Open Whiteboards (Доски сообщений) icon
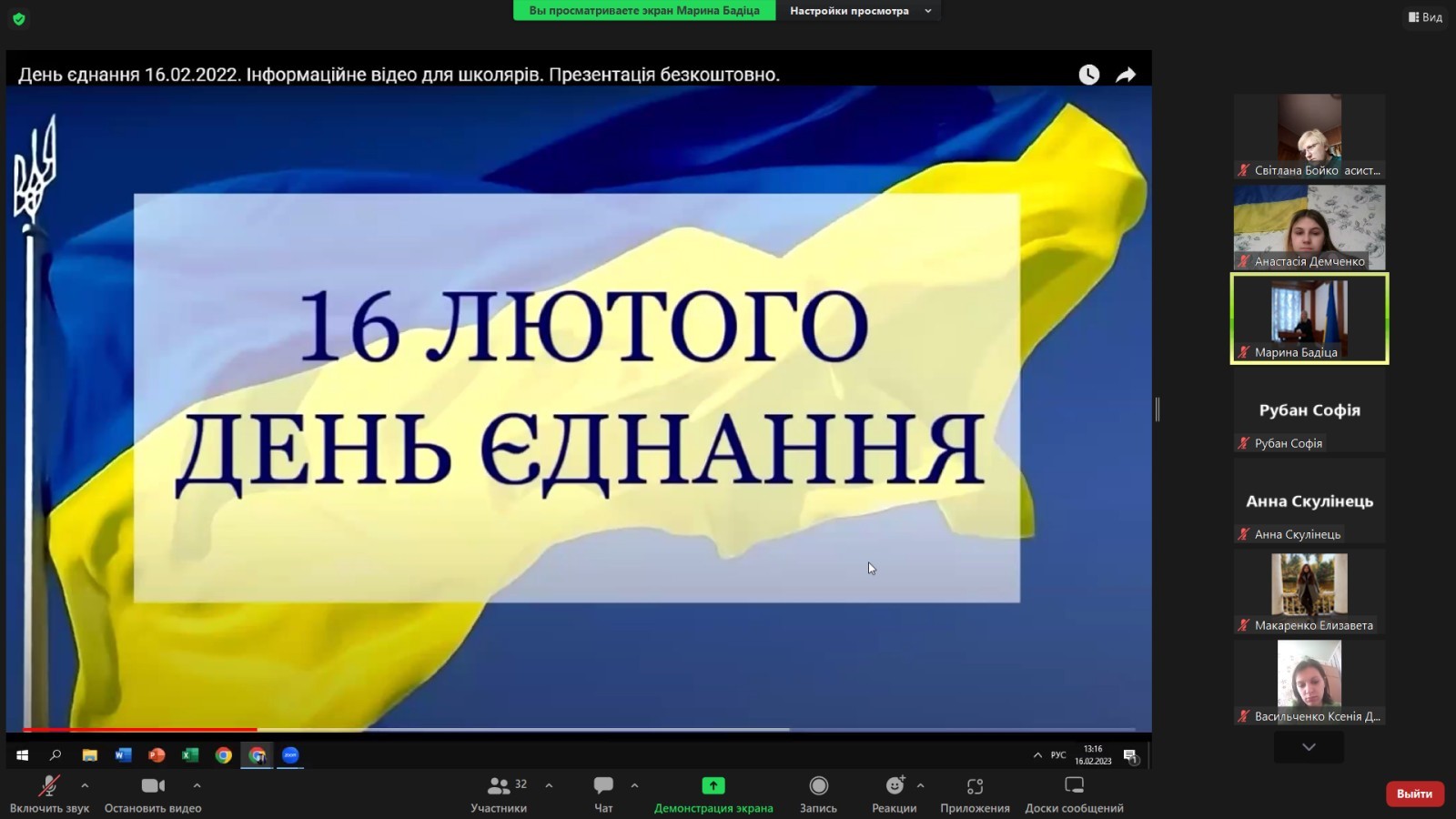This screenshot has height=819, width=1456. point(1074,786)
